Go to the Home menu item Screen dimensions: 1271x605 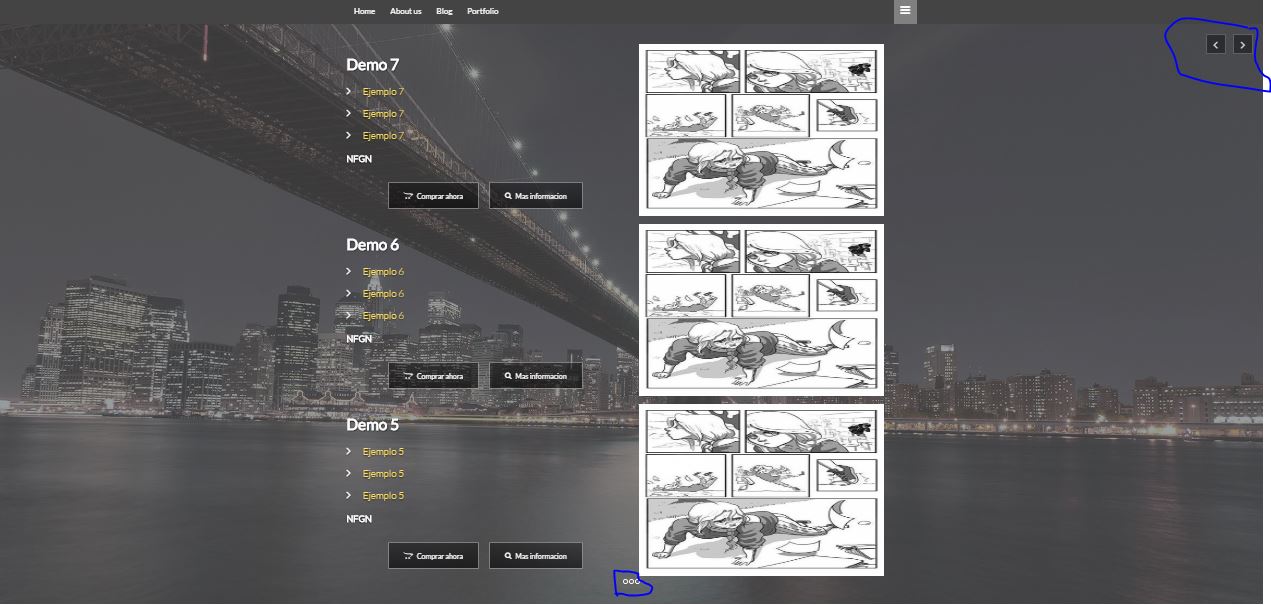pos(364,11)
